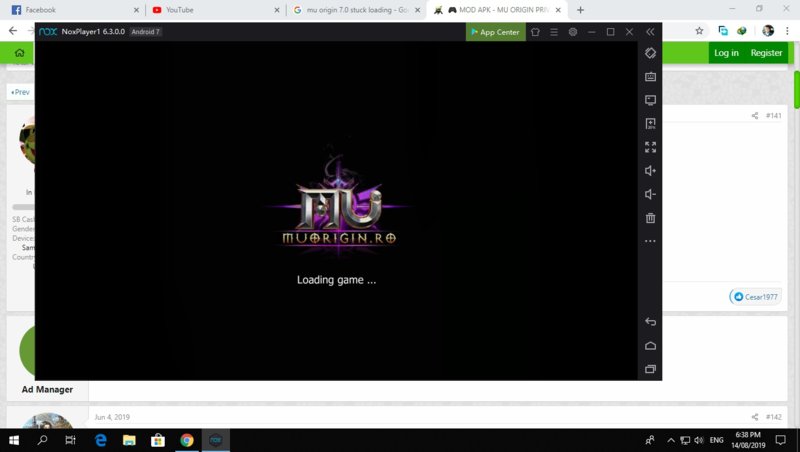Open NoxPlayer theme skin icon
This screenshot has width=800, height=452.
point(535,32)
